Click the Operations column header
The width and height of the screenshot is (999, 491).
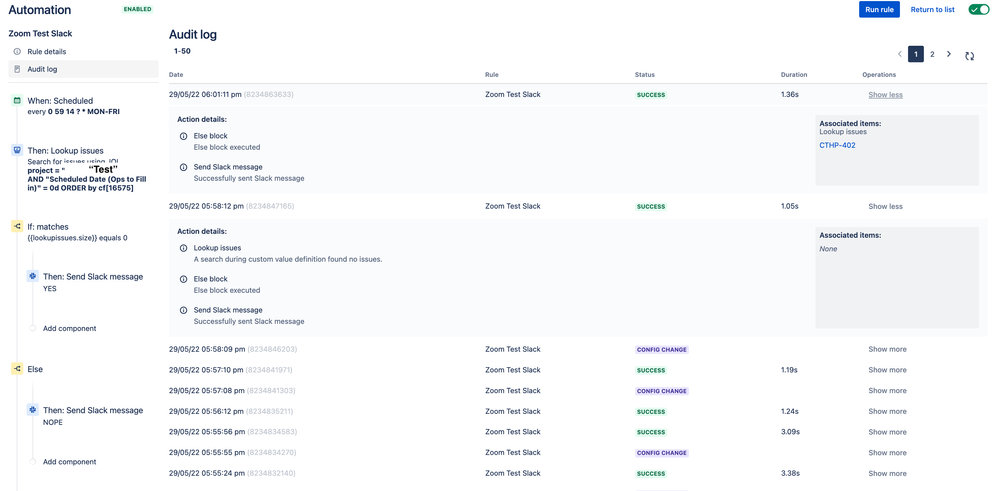[879, 75]
